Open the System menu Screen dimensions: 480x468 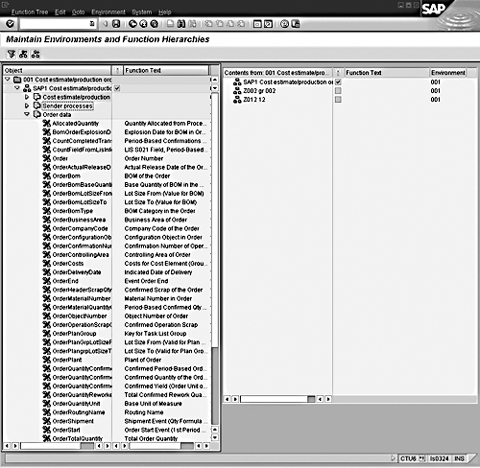142,12
